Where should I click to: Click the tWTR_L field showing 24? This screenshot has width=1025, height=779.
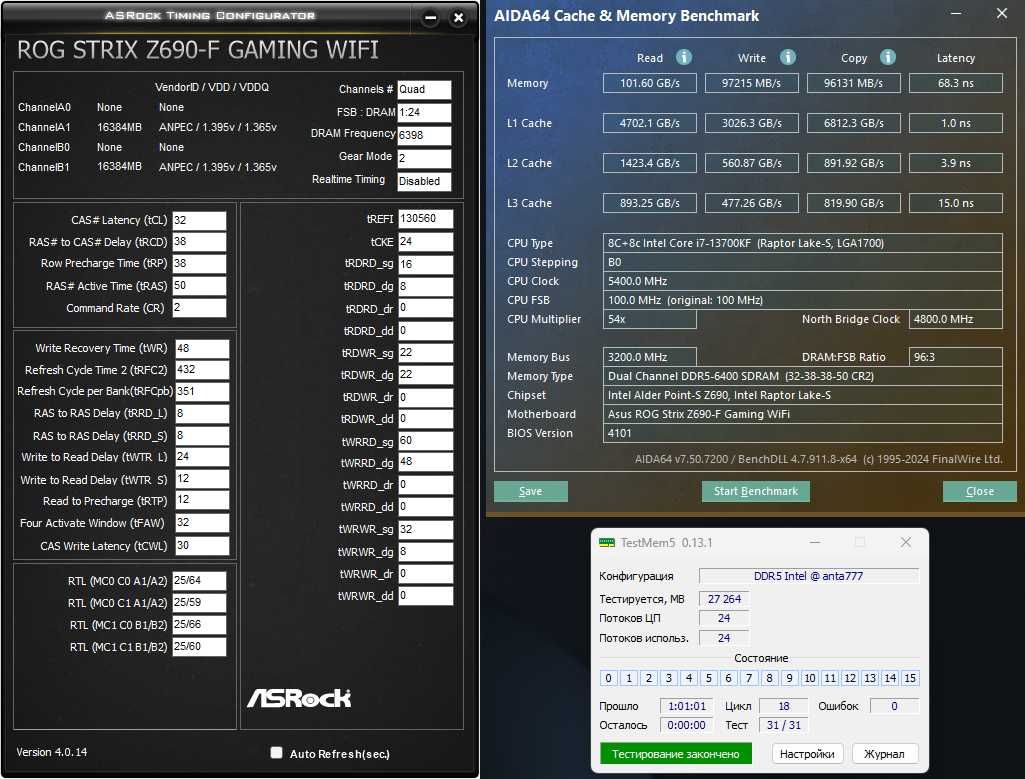click(202, 457)
